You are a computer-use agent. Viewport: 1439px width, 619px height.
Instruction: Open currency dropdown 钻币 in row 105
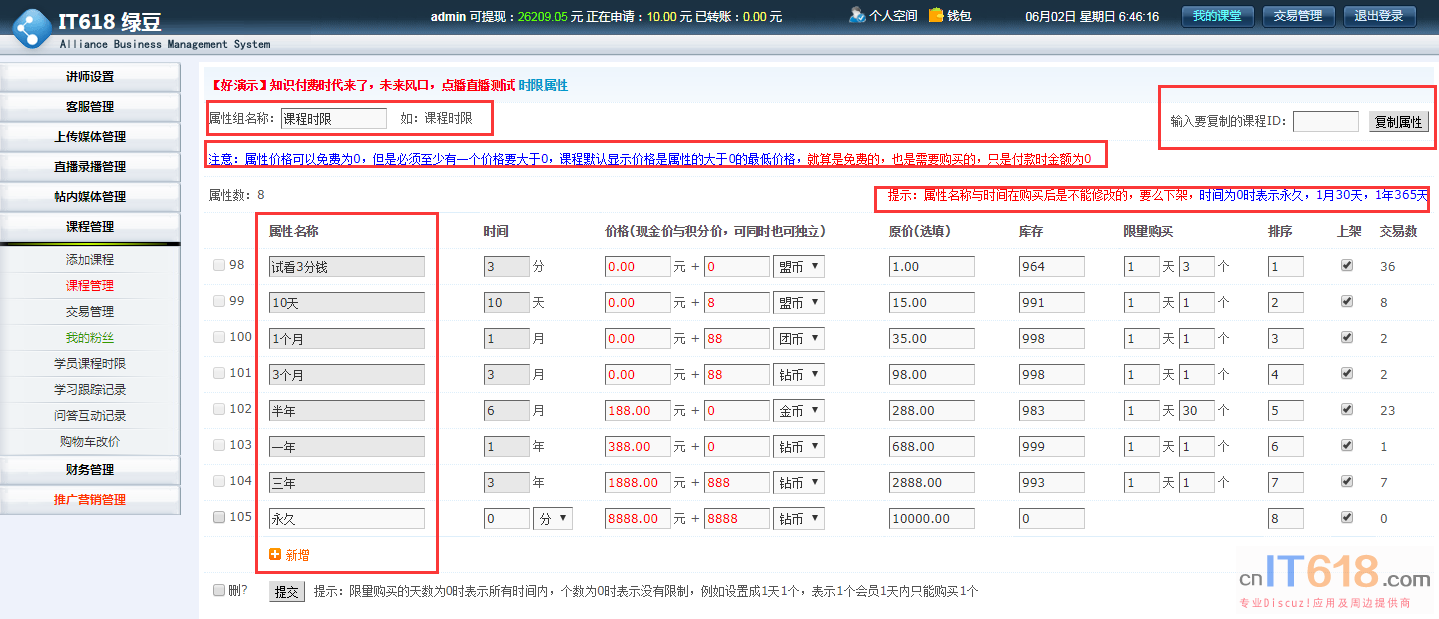799,518
